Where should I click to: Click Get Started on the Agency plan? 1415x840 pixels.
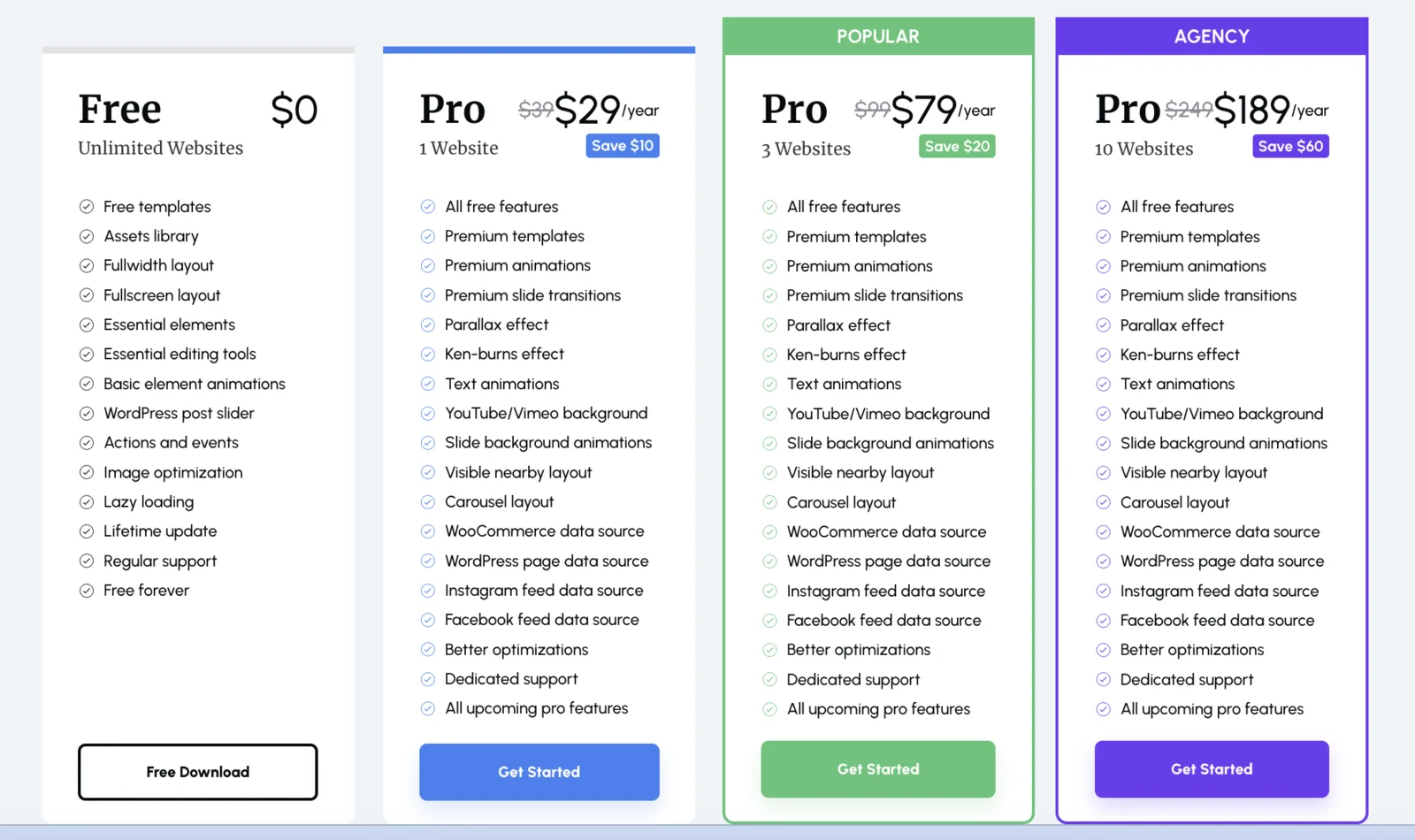pyautogui.click(x=1211, y=769)
